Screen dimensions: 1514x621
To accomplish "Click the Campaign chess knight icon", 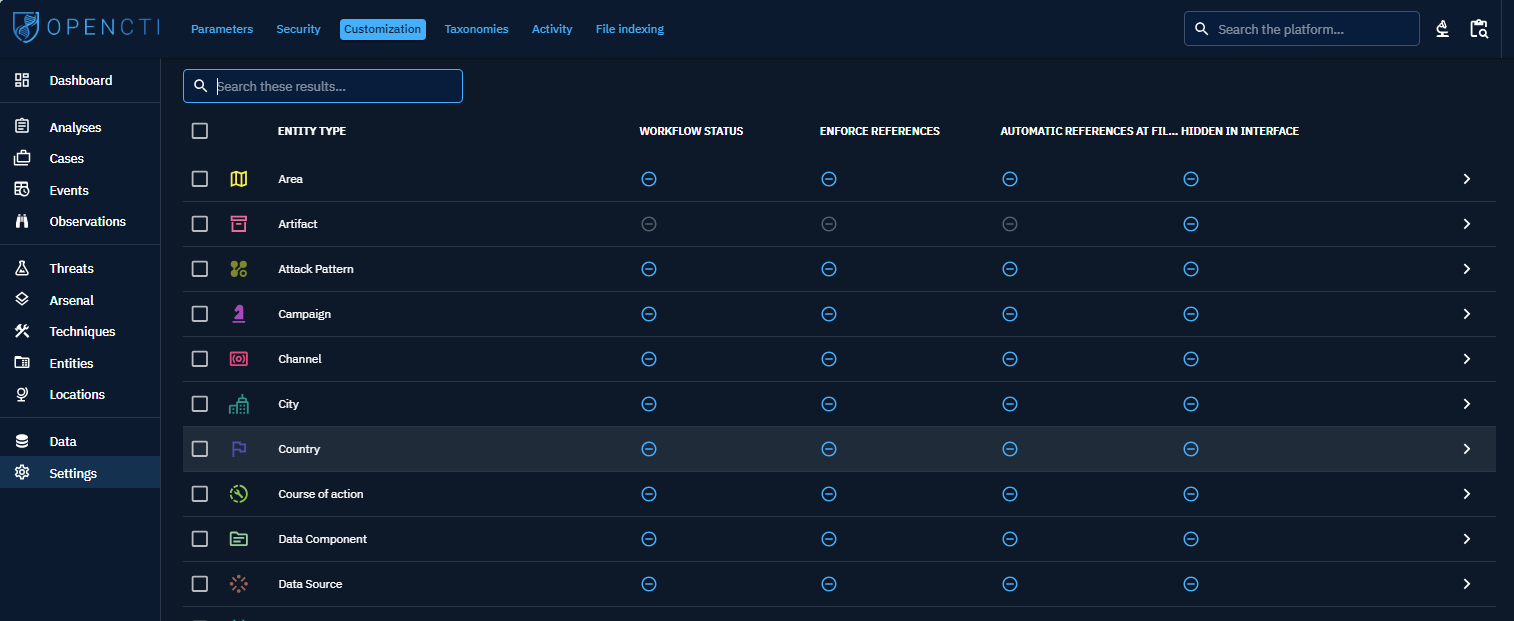I will 238,314.
